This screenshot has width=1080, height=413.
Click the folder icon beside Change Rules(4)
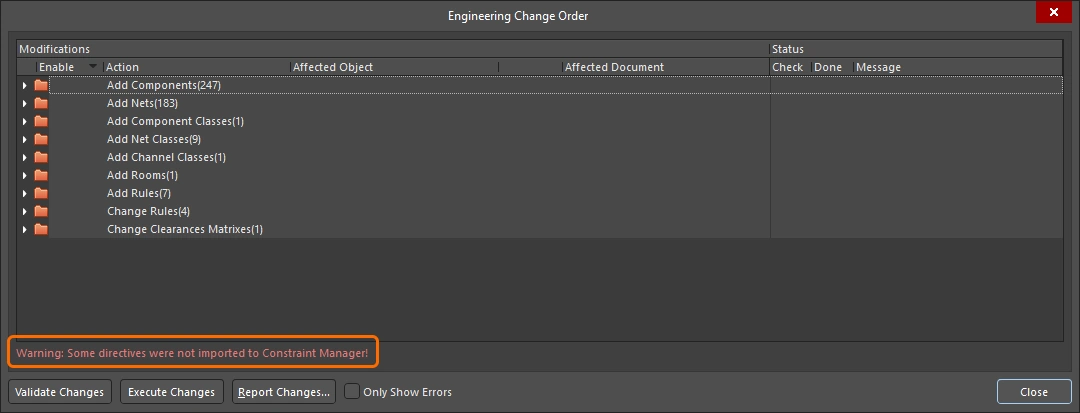point(41,211)
